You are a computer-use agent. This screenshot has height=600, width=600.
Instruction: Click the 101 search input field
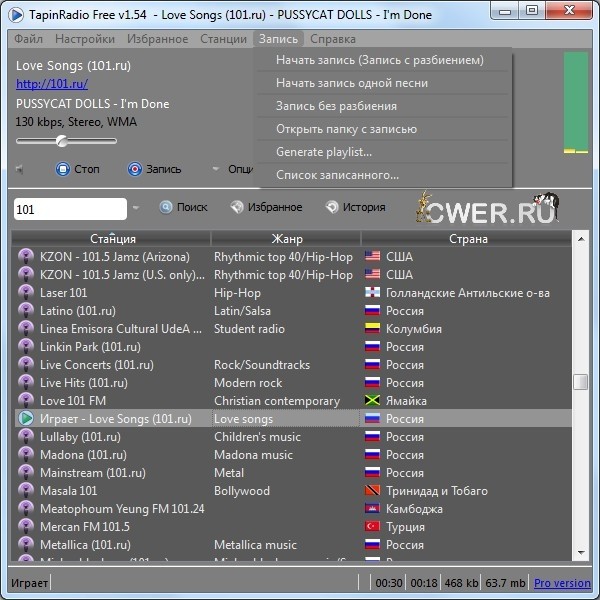(70, 209)
